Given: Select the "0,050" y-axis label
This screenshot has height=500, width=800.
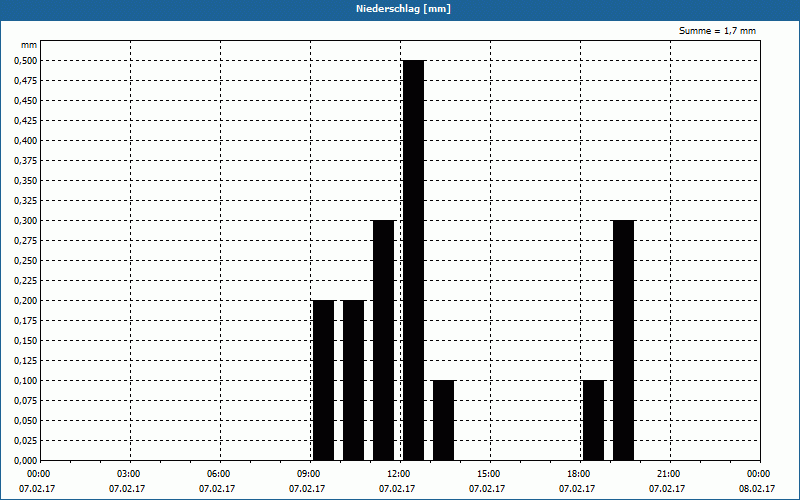Looking at the screenshot, I should [x=26, y=421].
